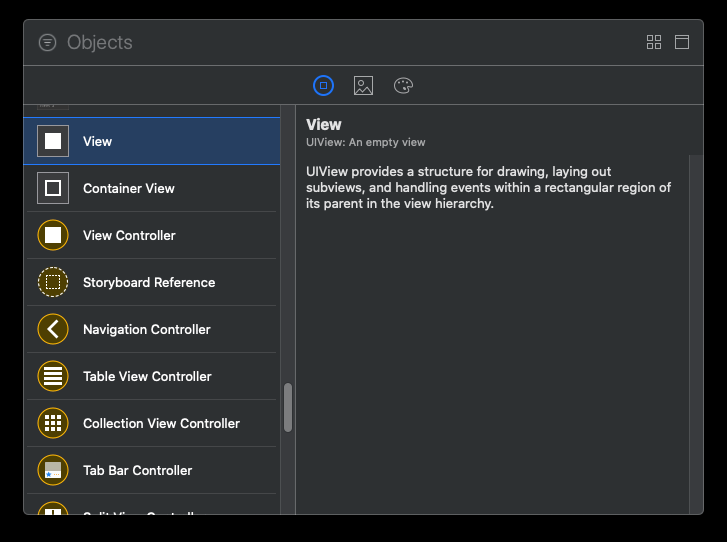
Task: Switch to the image media library tab
Action: (x=363, y=86)
